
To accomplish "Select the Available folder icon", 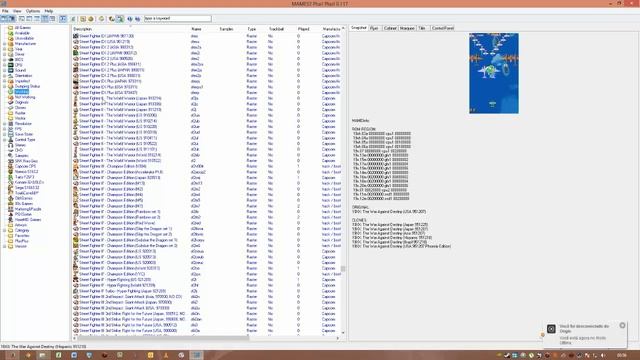I will tap(11, 33).
